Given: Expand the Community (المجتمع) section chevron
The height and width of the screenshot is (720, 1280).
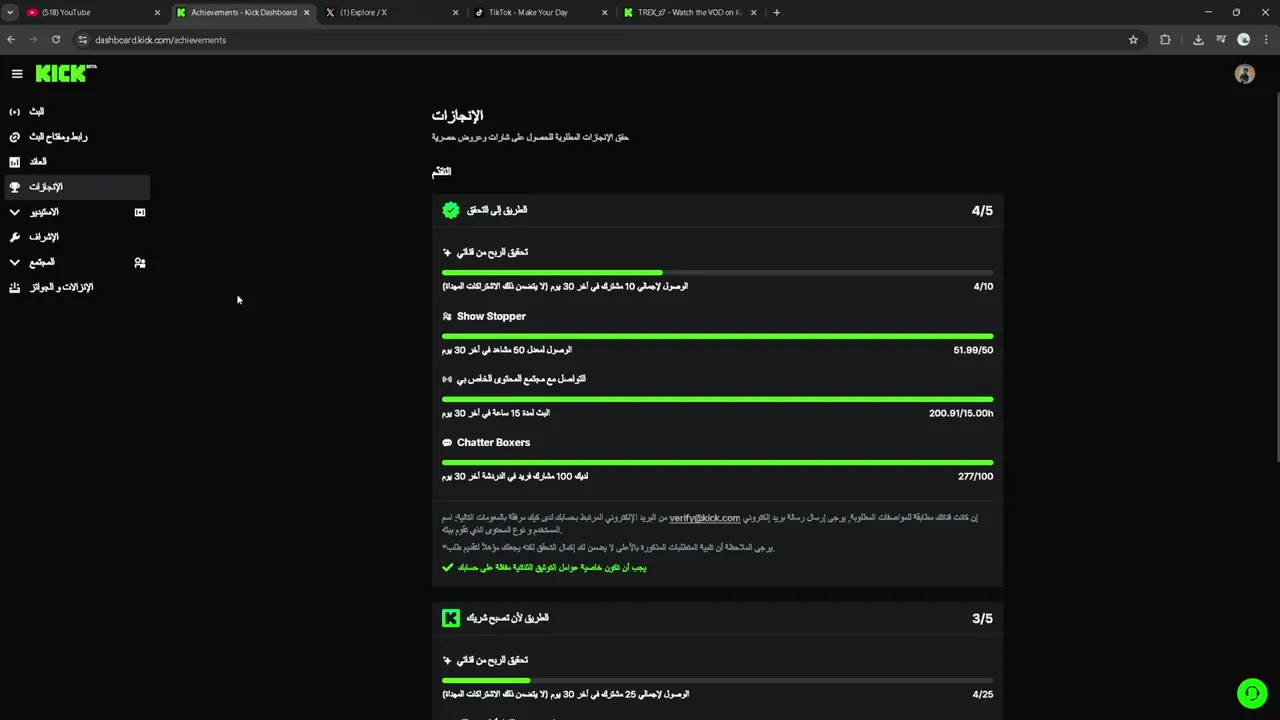Looking at the screenshot, I should pyautogui.click(x=14, y=262).
